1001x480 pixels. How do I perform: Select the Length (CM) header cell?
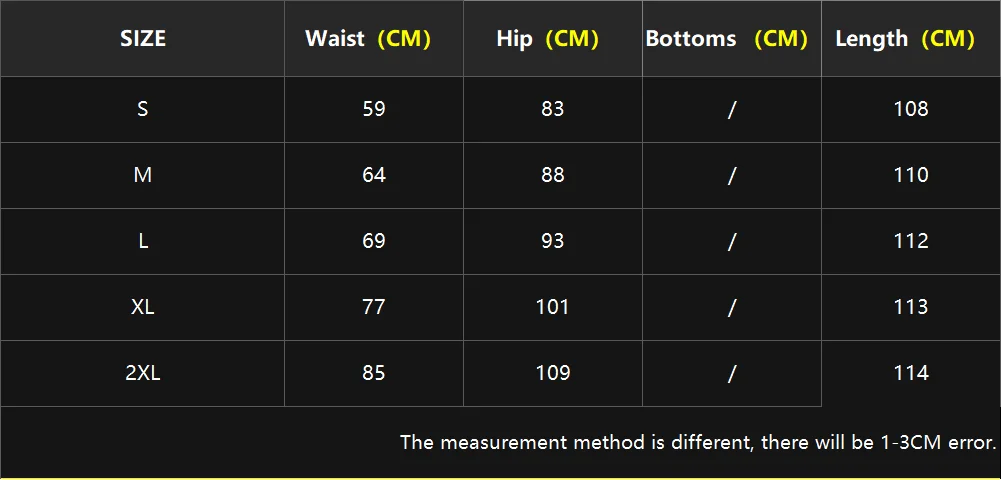[x=905, y=39]
